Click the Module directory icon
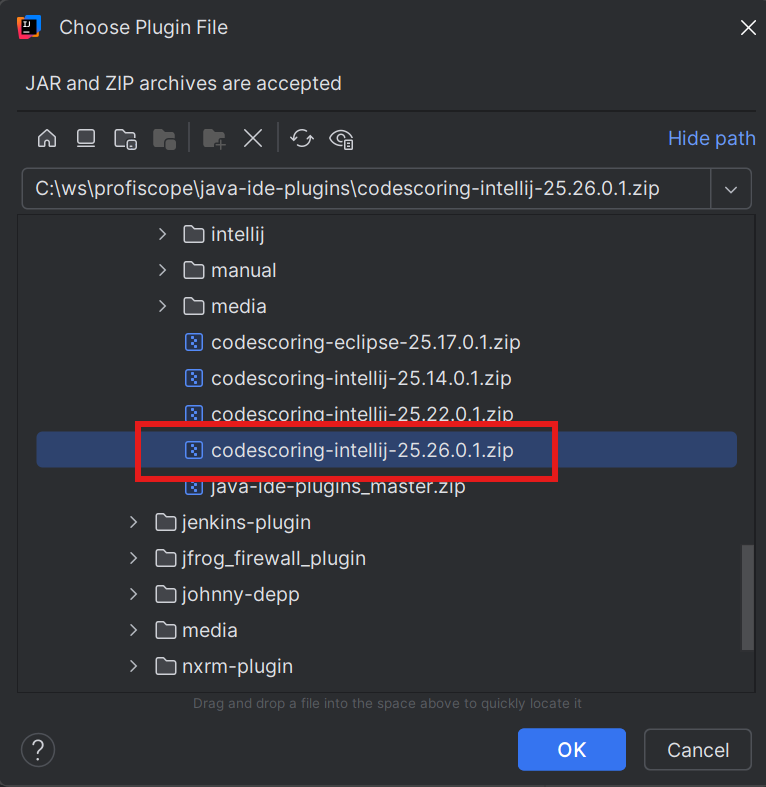 point(164,139)
